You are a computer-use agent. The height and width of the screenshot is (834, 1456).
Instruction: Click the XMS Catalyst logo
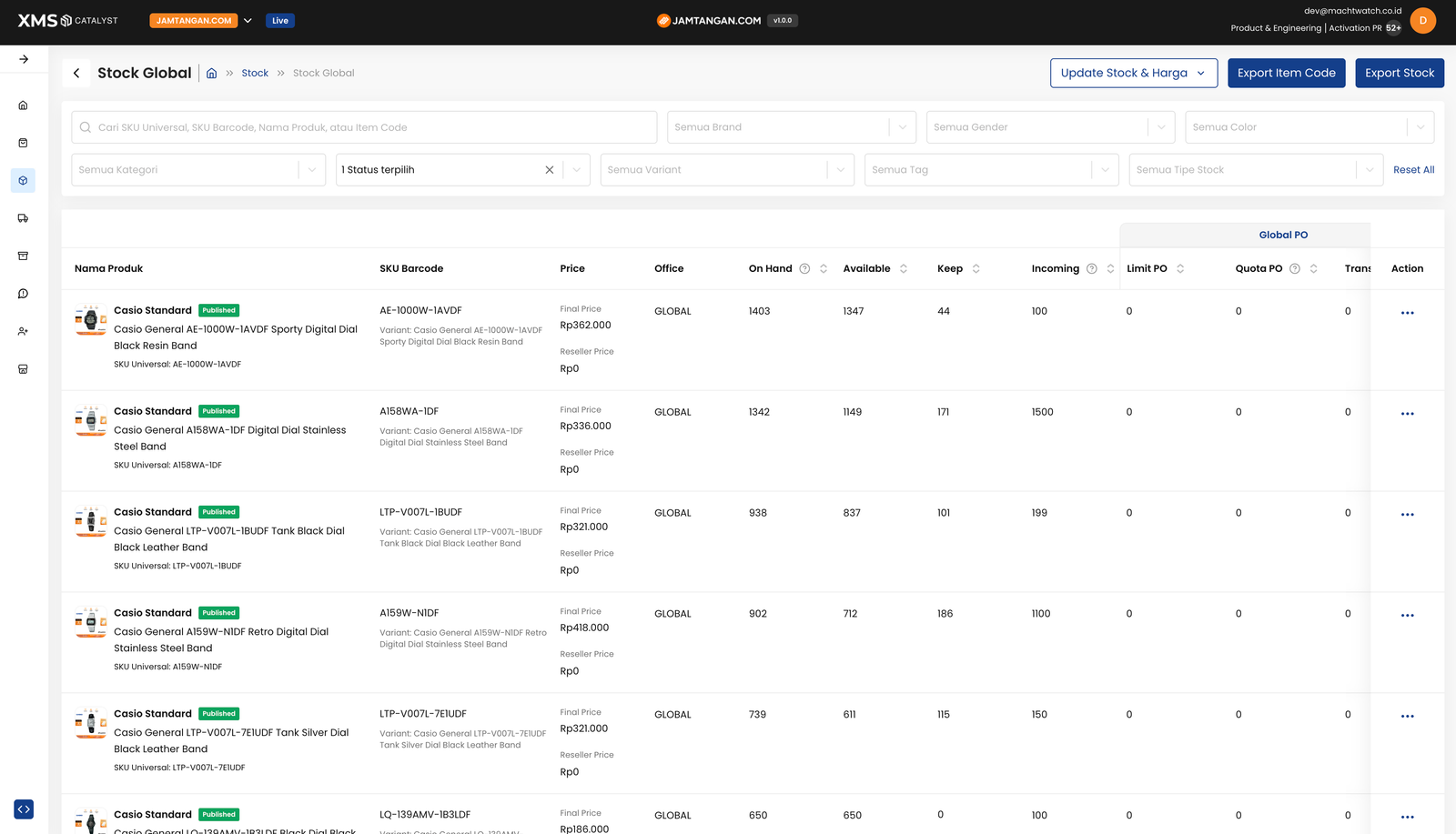[68, 21]
